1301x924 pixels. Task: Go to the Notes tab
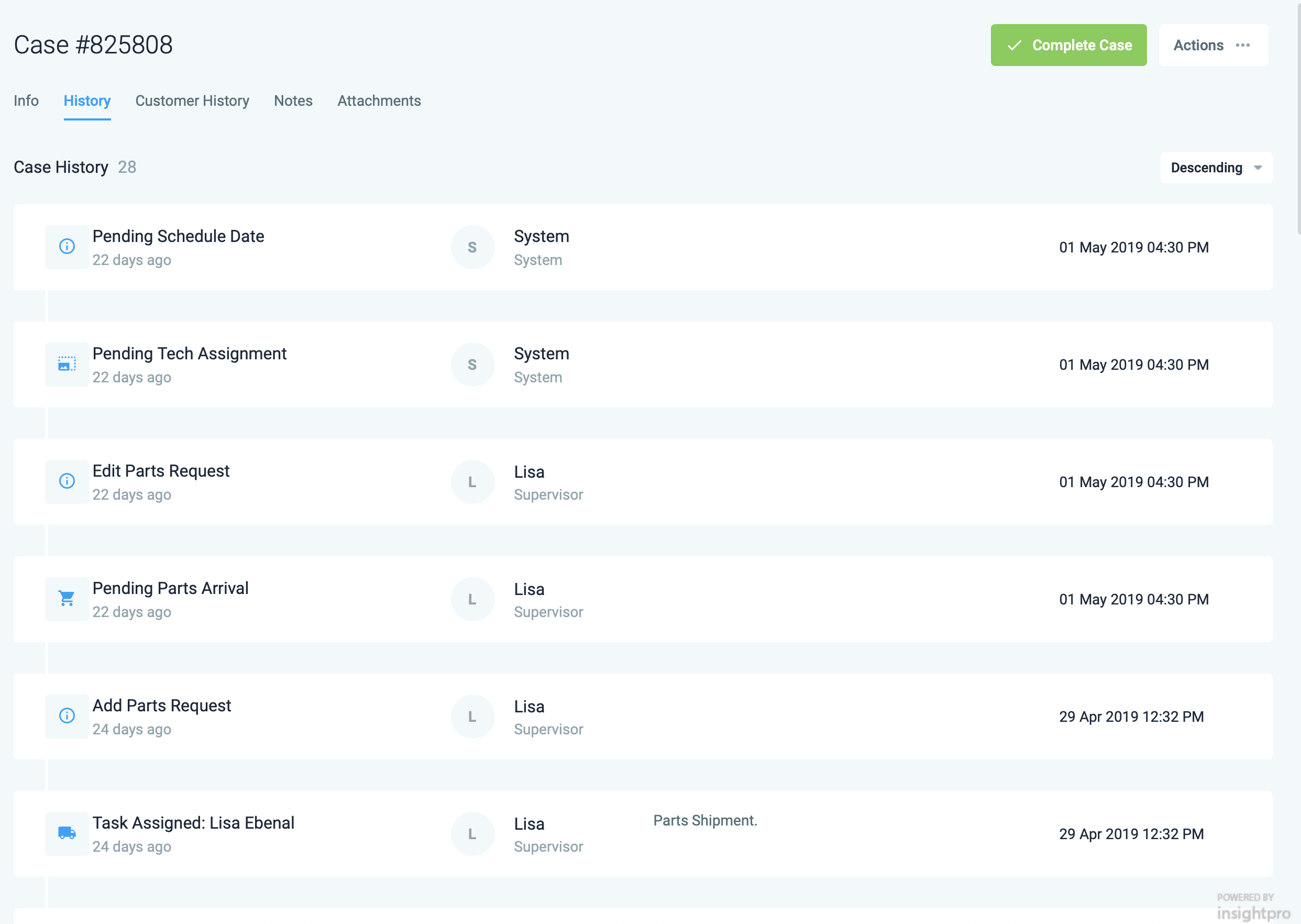[293, 101]
